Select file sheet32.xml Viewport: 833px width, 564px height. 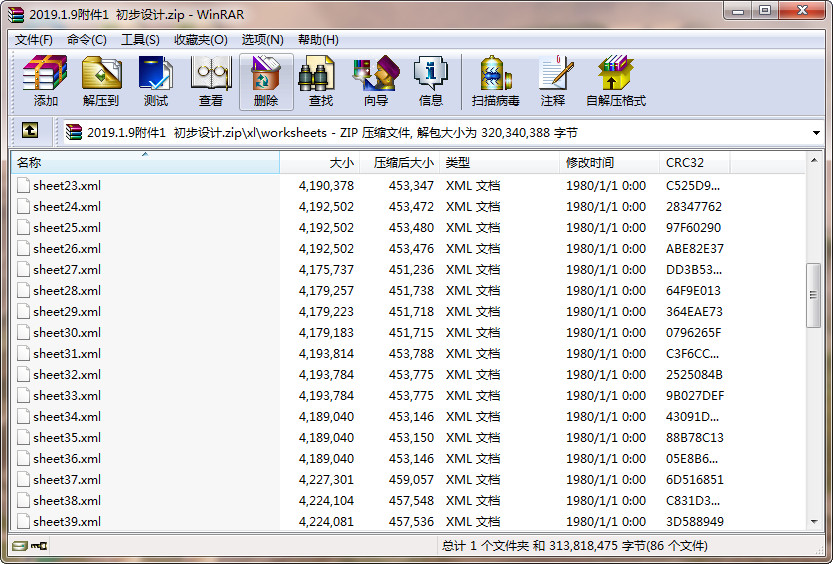pyautogui.click(x=67, y=374)
